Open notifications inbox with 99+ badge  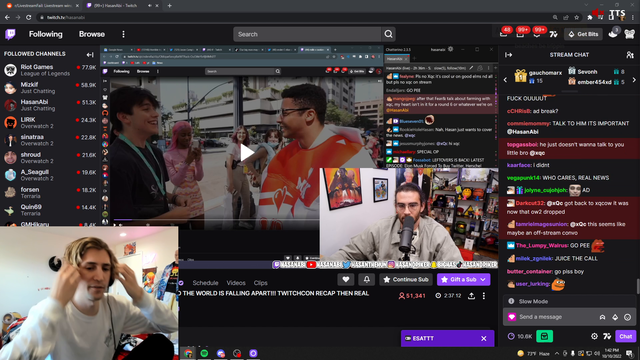pos(521,33)
